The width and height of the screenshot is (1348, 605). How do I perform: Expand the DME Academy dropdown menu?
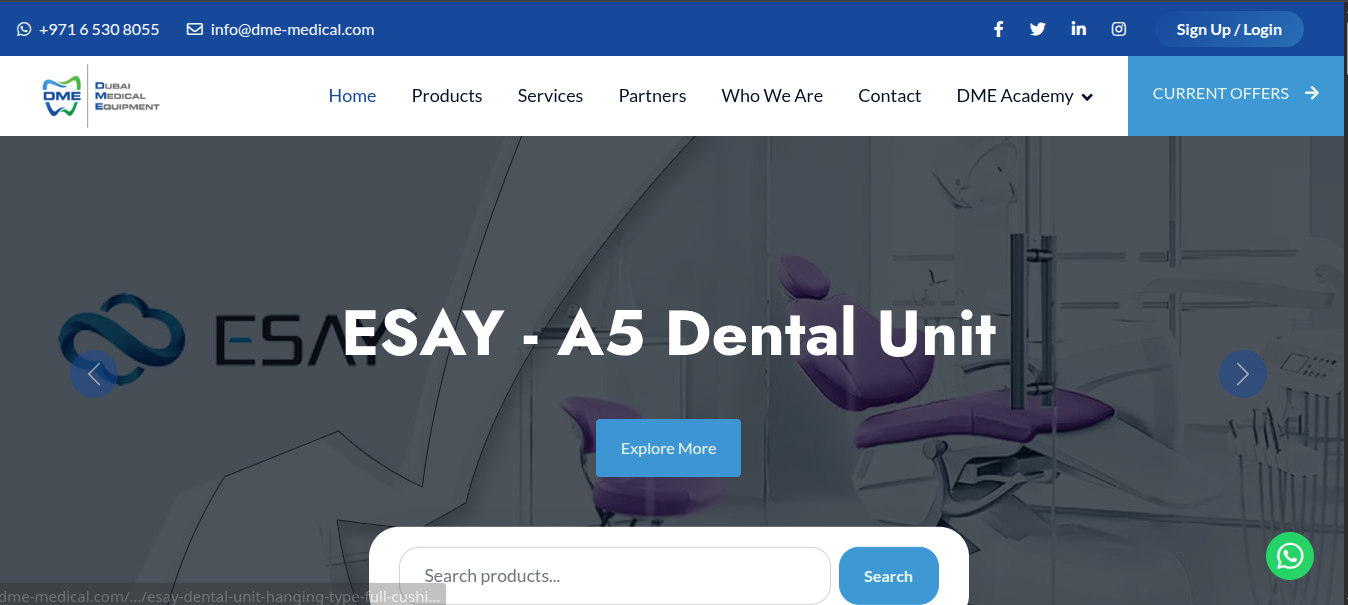tap(1025, 96)
